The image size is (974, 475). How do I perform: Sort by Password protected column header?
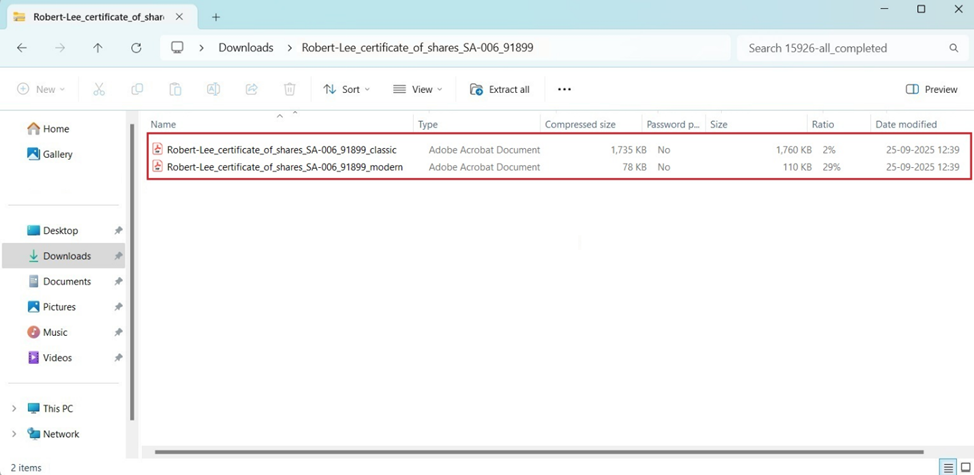(x=673, y=124)
